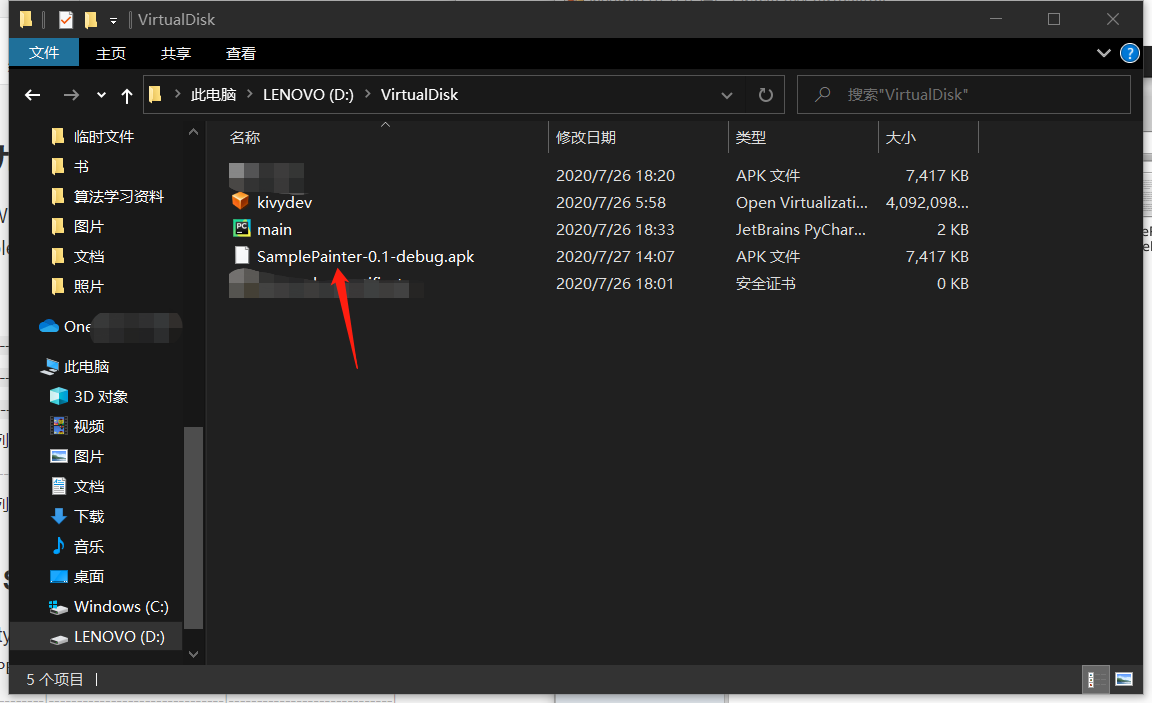The image size is (1152, 703).
Task: Open 桌面 in the sidebar
Action: coord(88,577)
